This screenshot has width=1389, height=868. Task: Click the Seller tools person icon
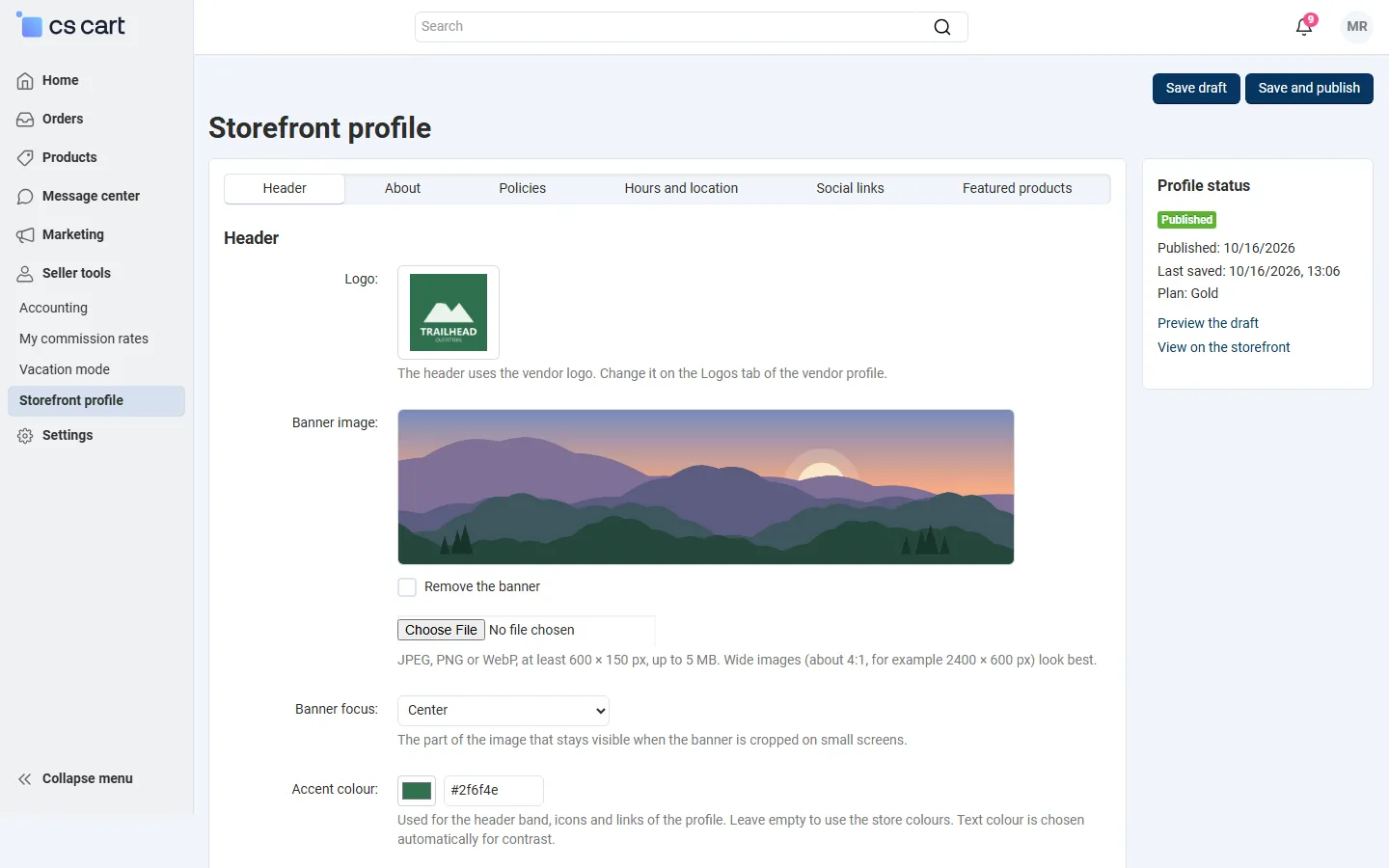point(25,274)
